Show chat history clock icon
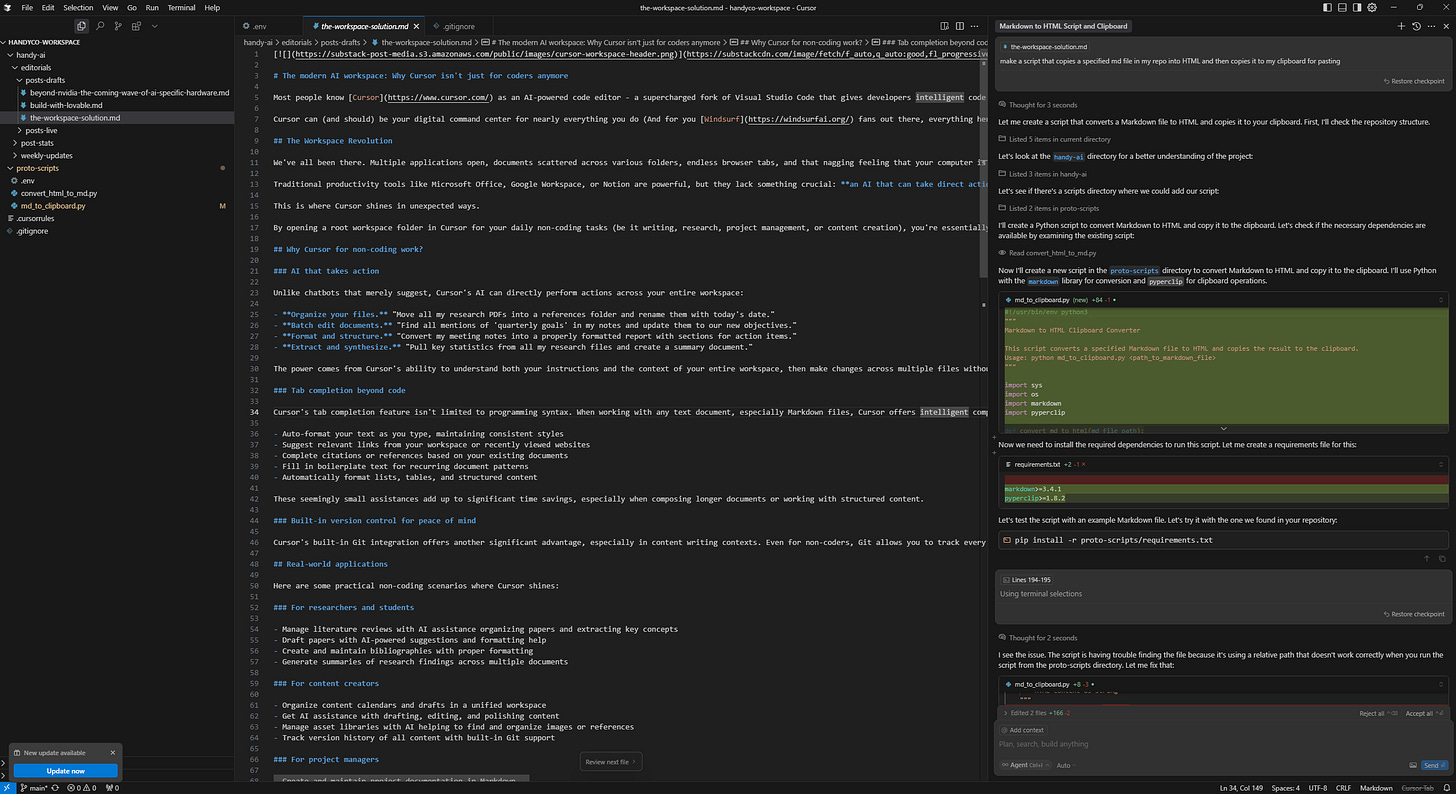This screenshot has height=794, width=1456. tap(1416, 26)
